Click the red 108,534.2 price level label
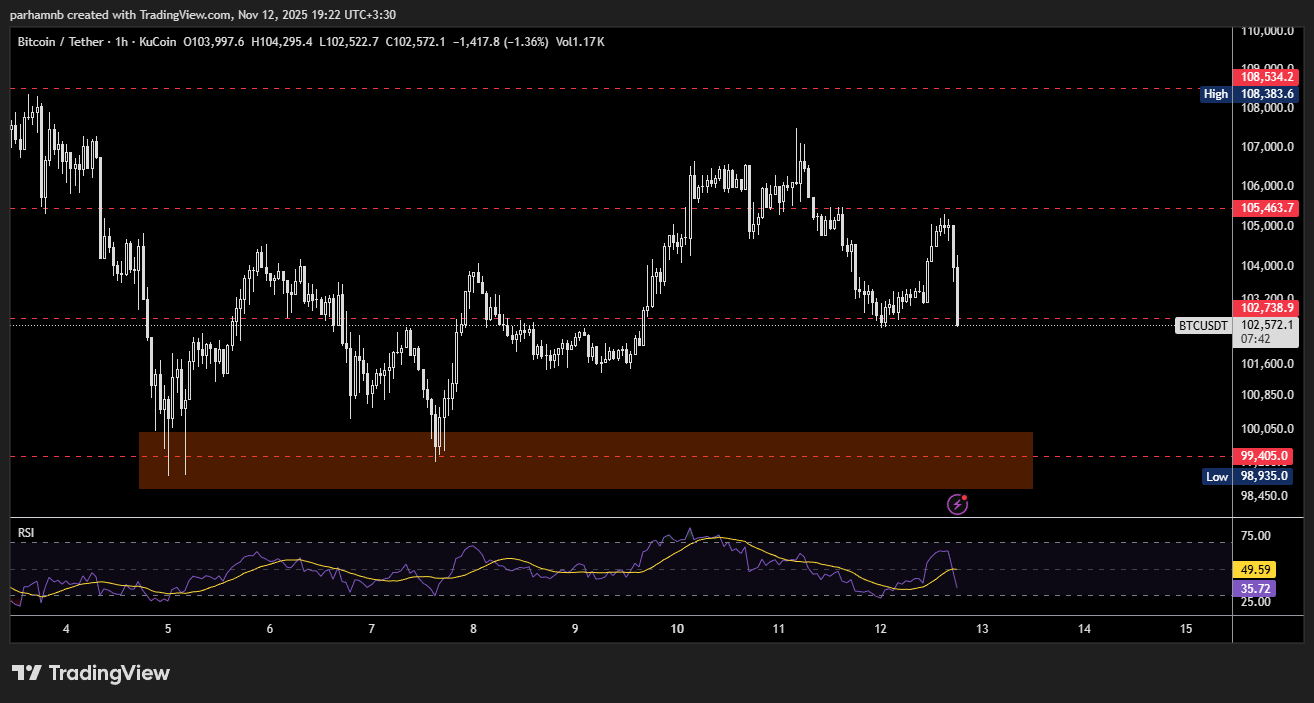This screenshot has width=1314, height=703. coord(1267,77)
